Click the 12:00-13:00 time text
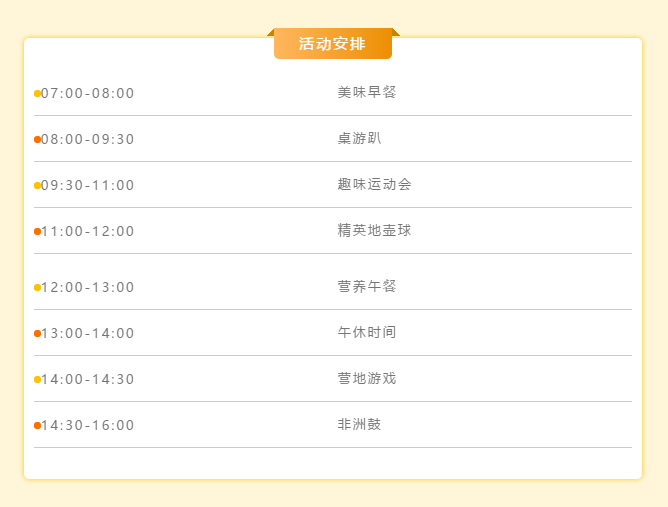 [88, 288]
